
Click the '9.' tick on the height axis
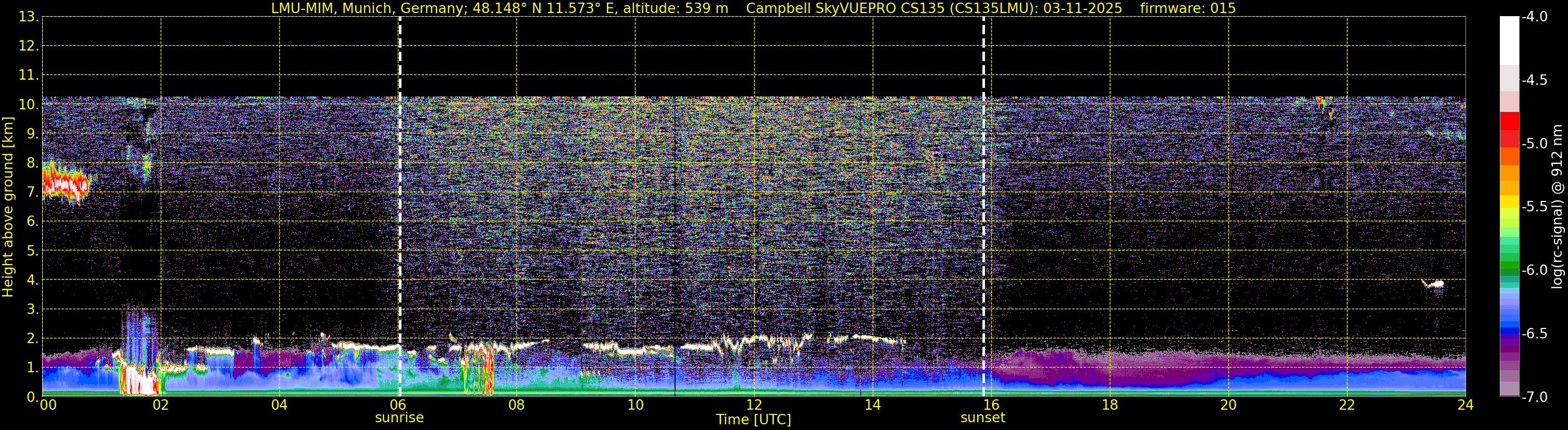[32, 134]
